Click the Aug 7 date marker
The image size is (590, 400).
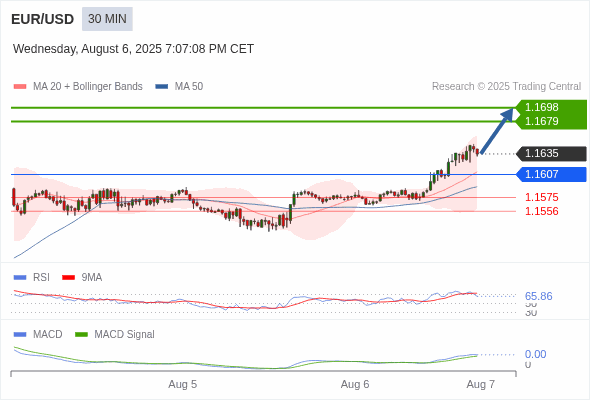tap(481, 385)
